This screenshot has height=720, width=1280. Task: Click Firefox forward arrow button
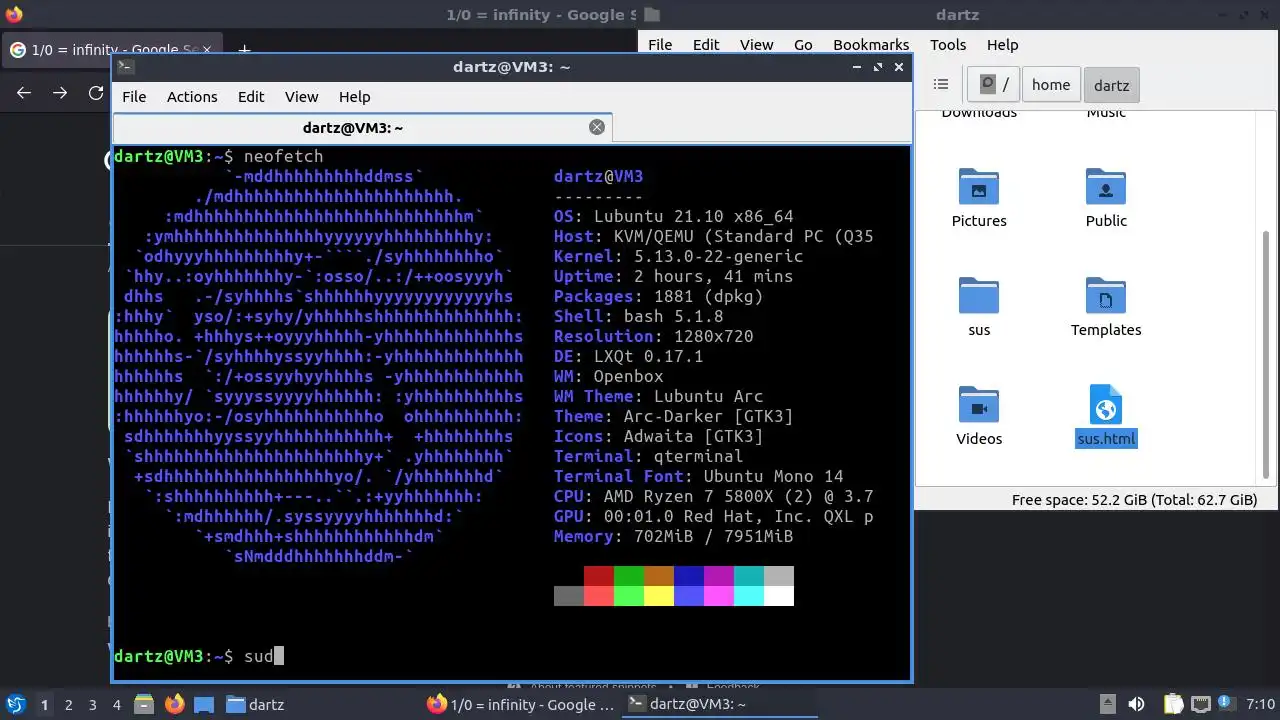tap(60, 93)
